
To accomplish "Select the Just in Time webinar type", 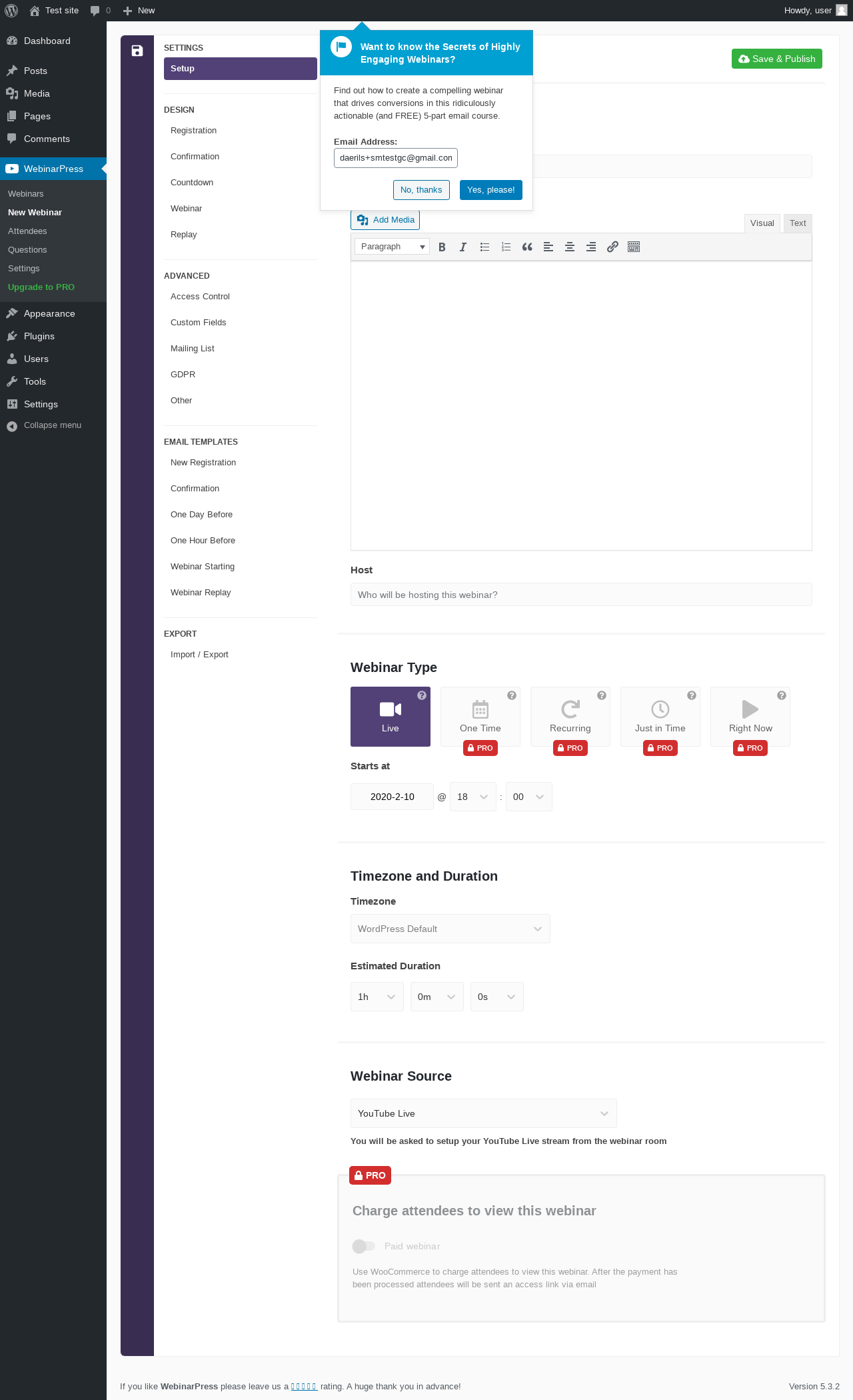I will [660, 717].
